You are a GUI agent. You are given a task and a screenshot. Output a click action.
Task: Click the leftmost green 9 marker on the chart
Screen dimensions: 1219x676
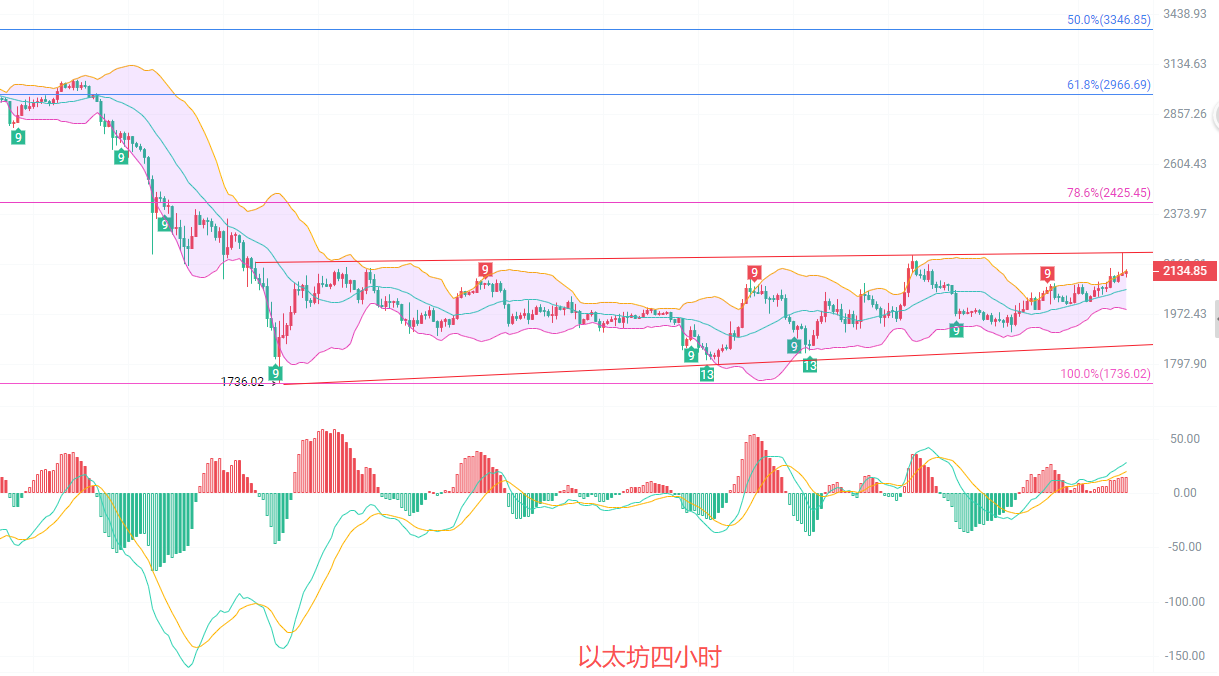(18, 136)
